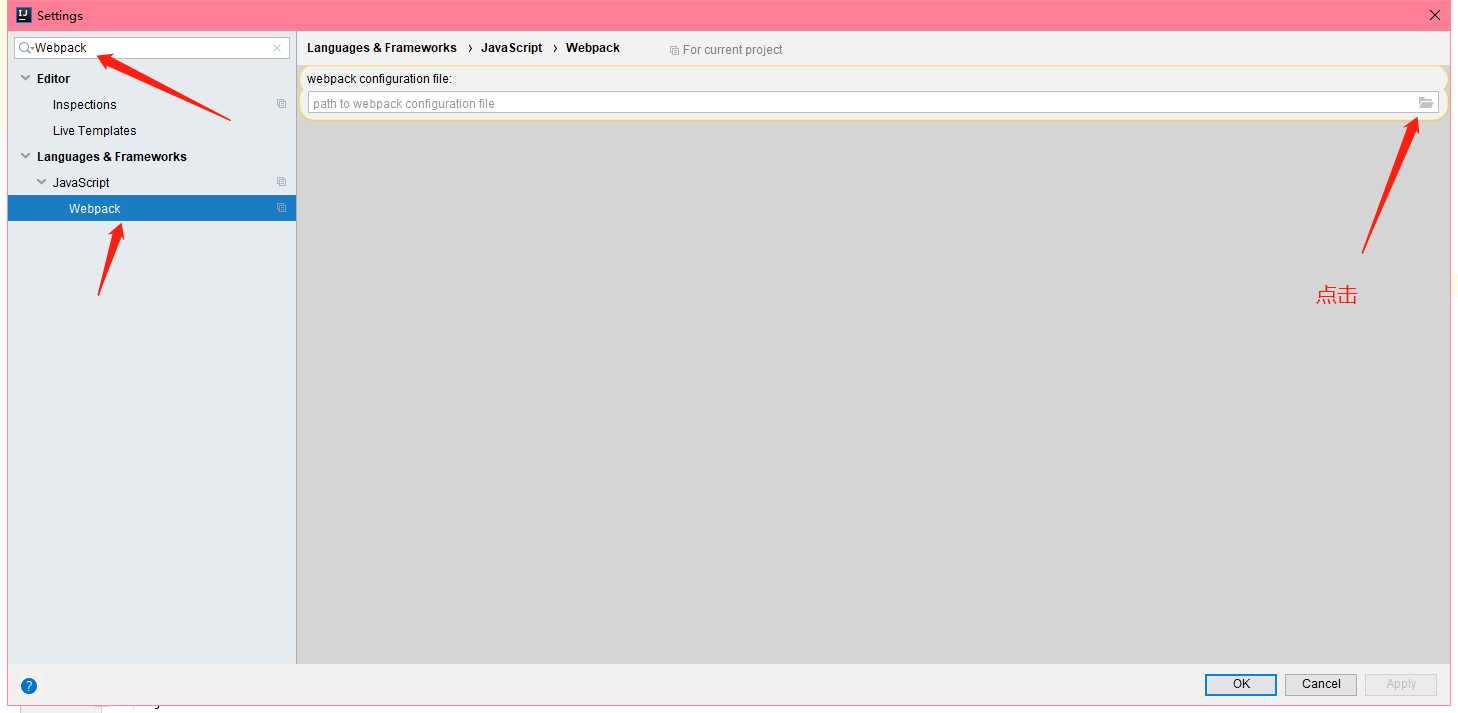1458x713 pixels.
Task: Click Webpack in the breadcrumb path
Action: pyautogui.click(x=593, y=48)
